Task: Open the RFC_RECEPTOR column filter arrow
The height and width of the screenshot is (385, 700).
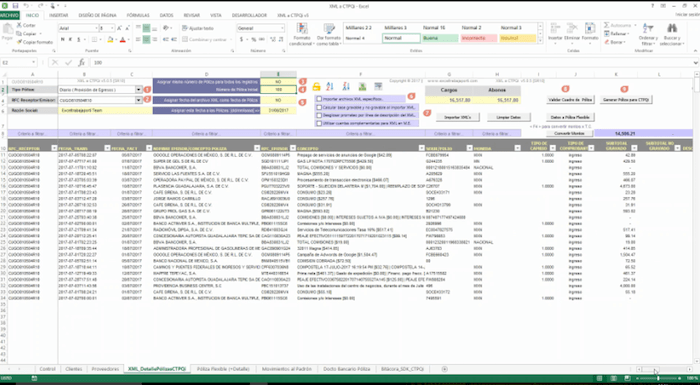Action: (x=54, y=148)
